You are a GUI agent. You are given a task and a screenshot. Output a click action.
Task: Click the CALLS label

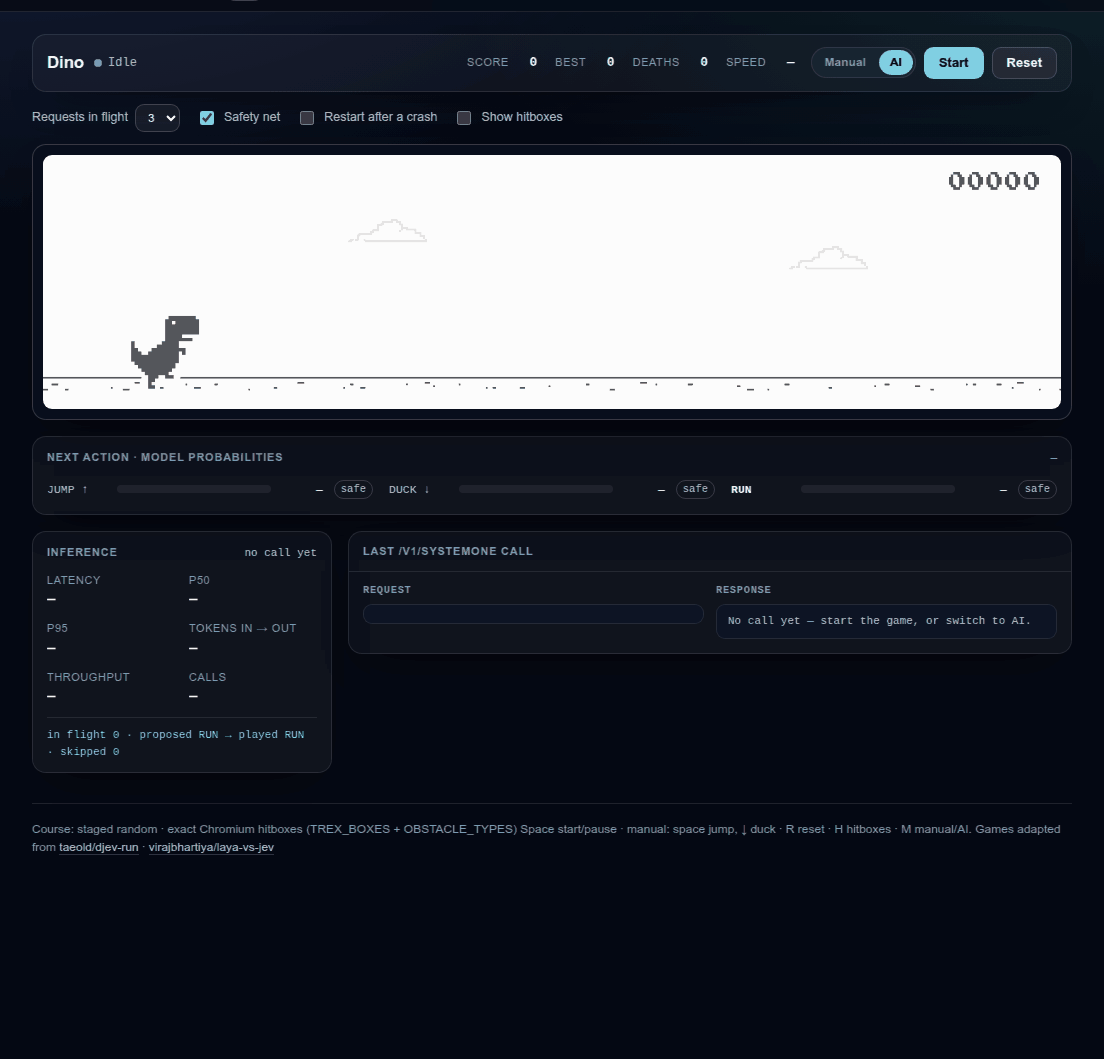point(207,677)
